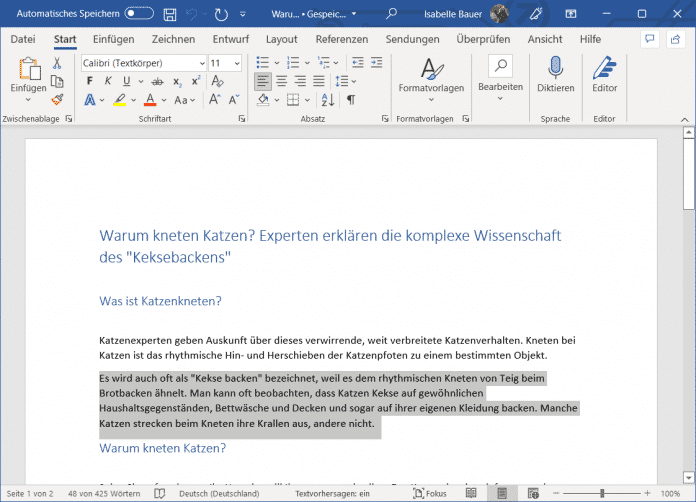Open Diktieren microphone
Viewport: 696px width, 502px height.
[x=555, y=74]
